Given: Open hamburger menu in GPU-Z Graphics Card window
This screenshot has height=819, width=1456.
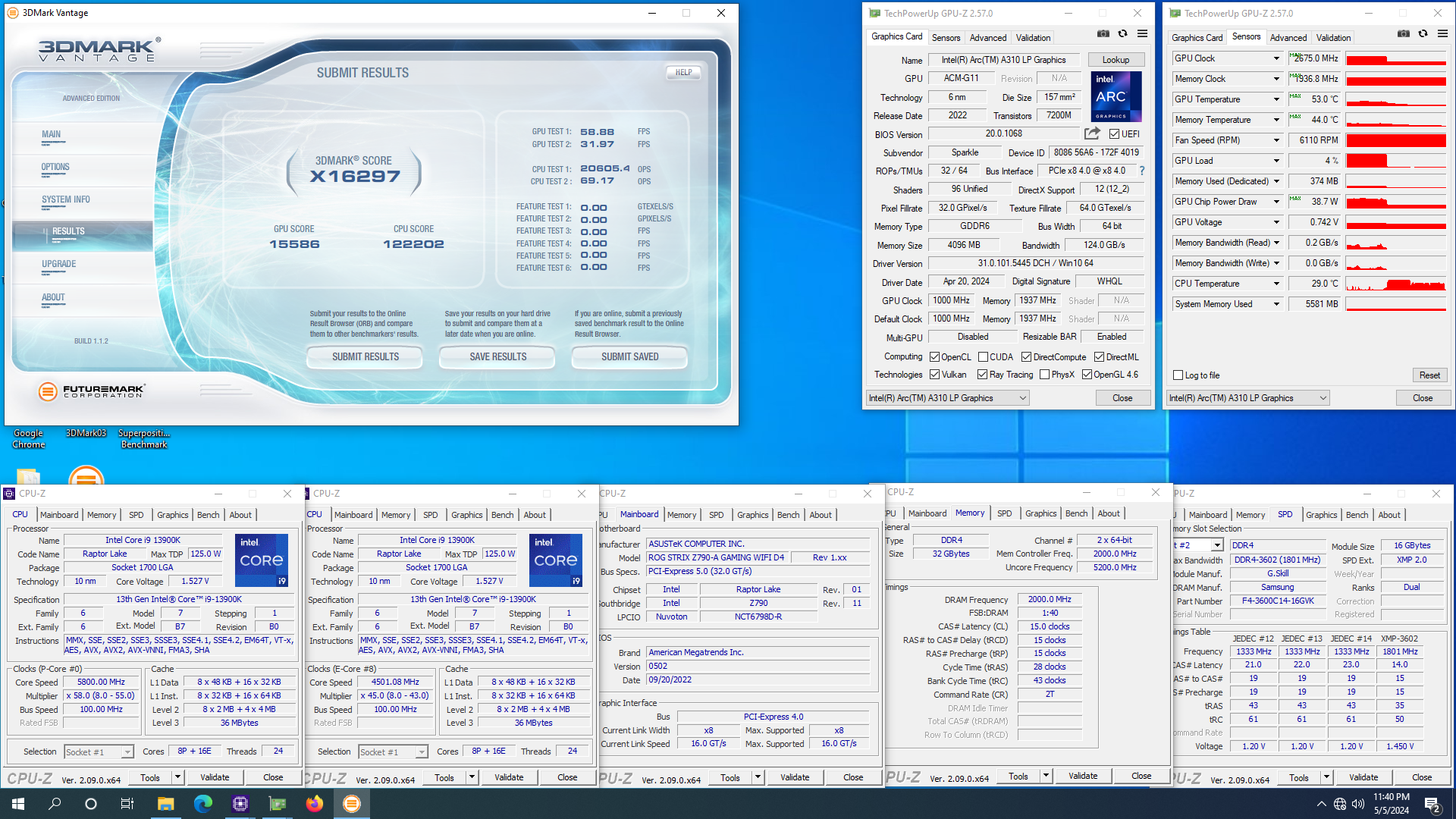Looking at the screenshot, I should pyautogui.click(x=1142, y=34).
